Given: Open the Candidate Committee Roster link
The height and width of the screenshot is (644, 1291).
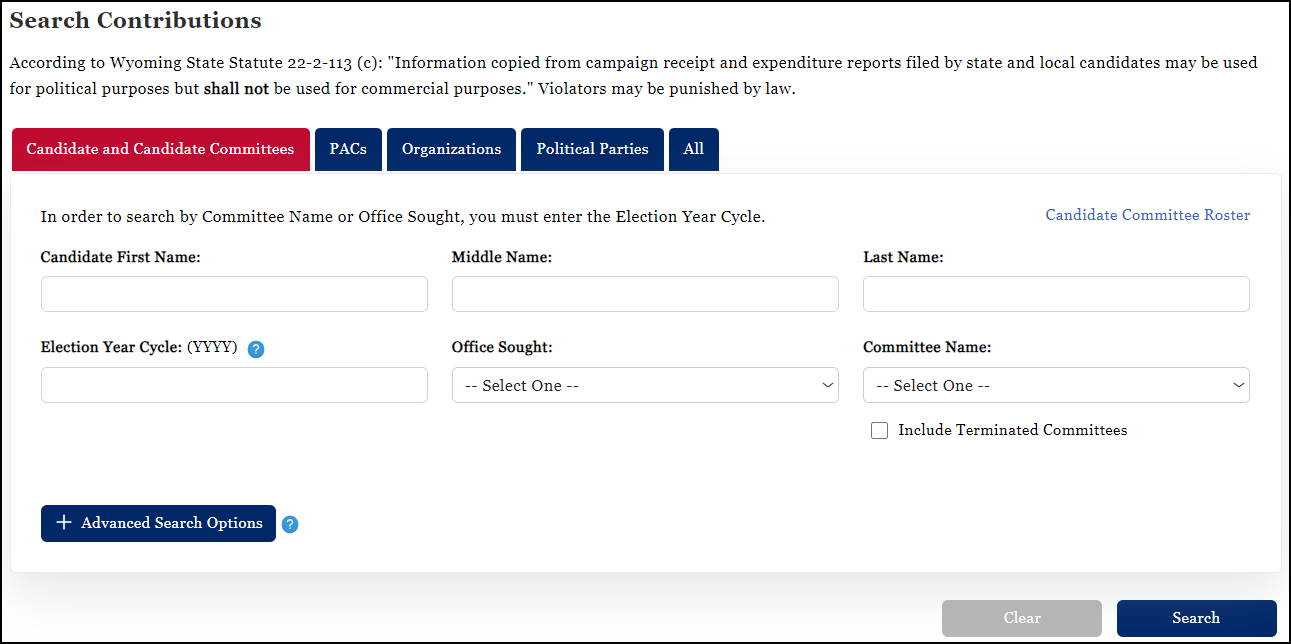Looking at the screenshot, I should click(x=1147, y=215).
